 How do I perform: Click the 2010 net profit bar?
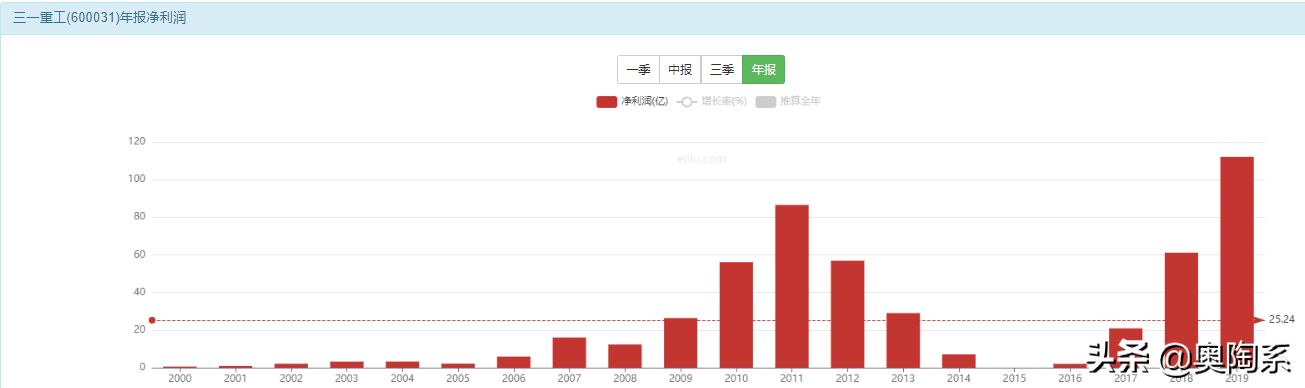point(736,315)
